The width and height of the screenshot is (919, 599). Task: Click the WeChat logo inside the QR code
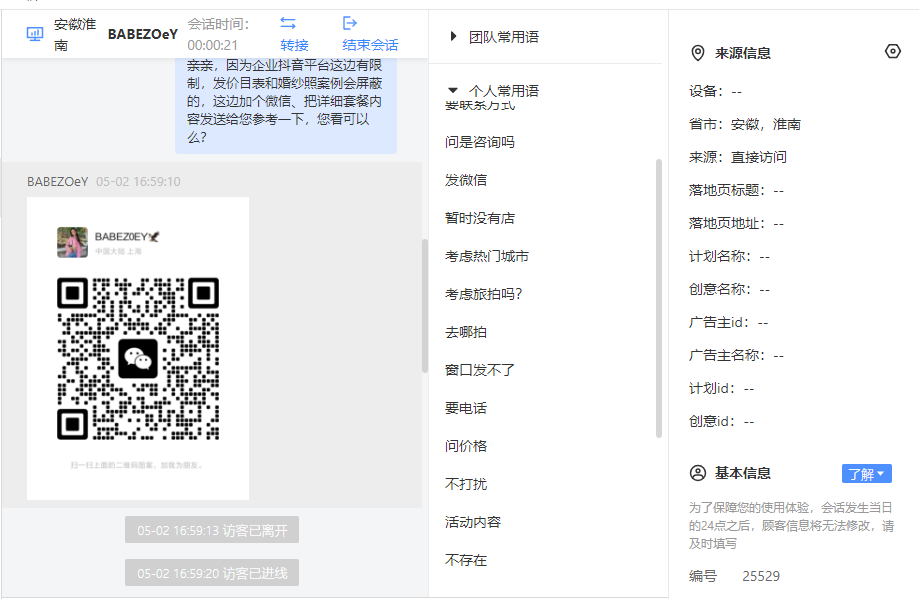(x=138, y=358)
